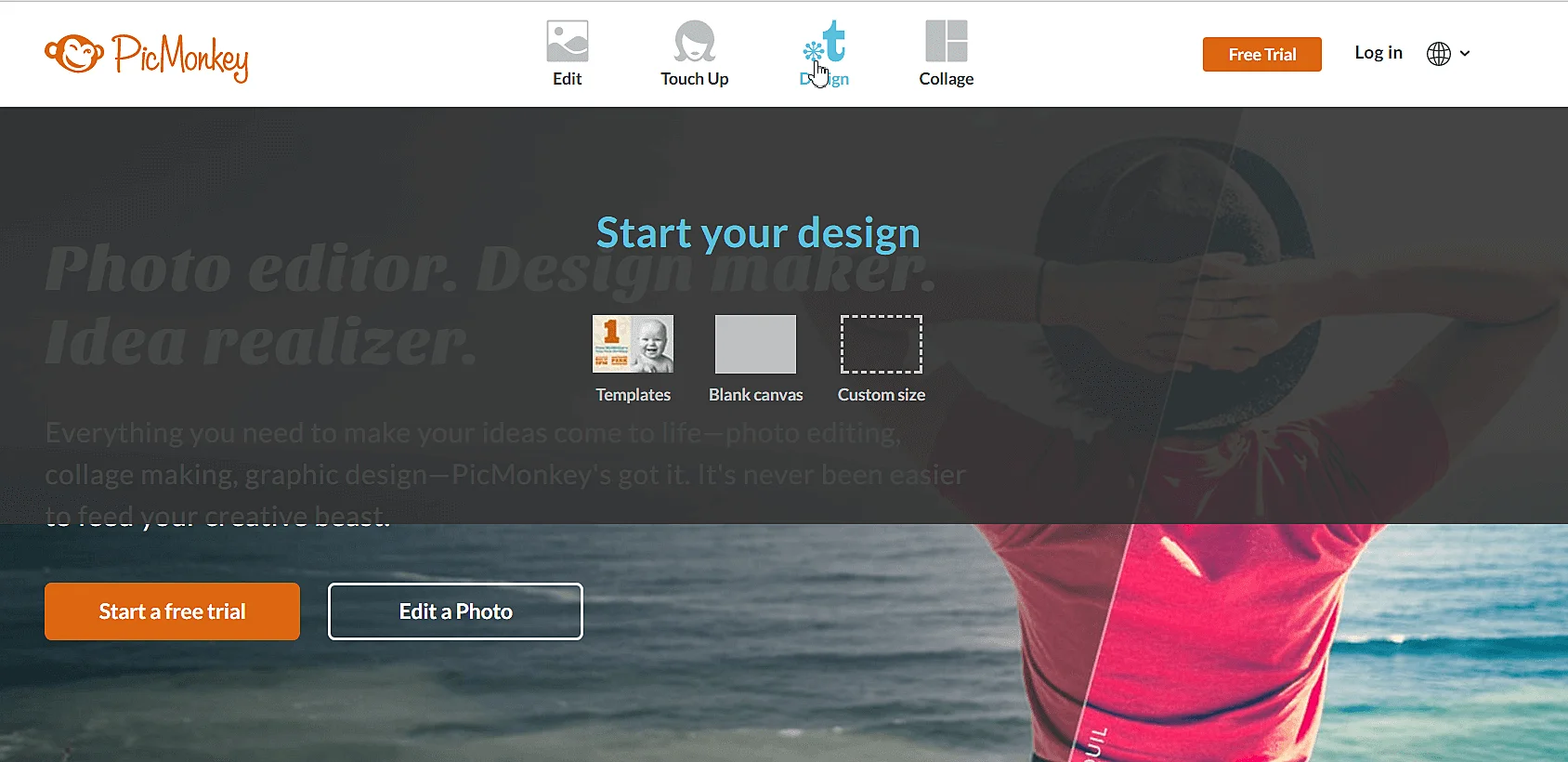Click the Log in link

(1379, 53)
